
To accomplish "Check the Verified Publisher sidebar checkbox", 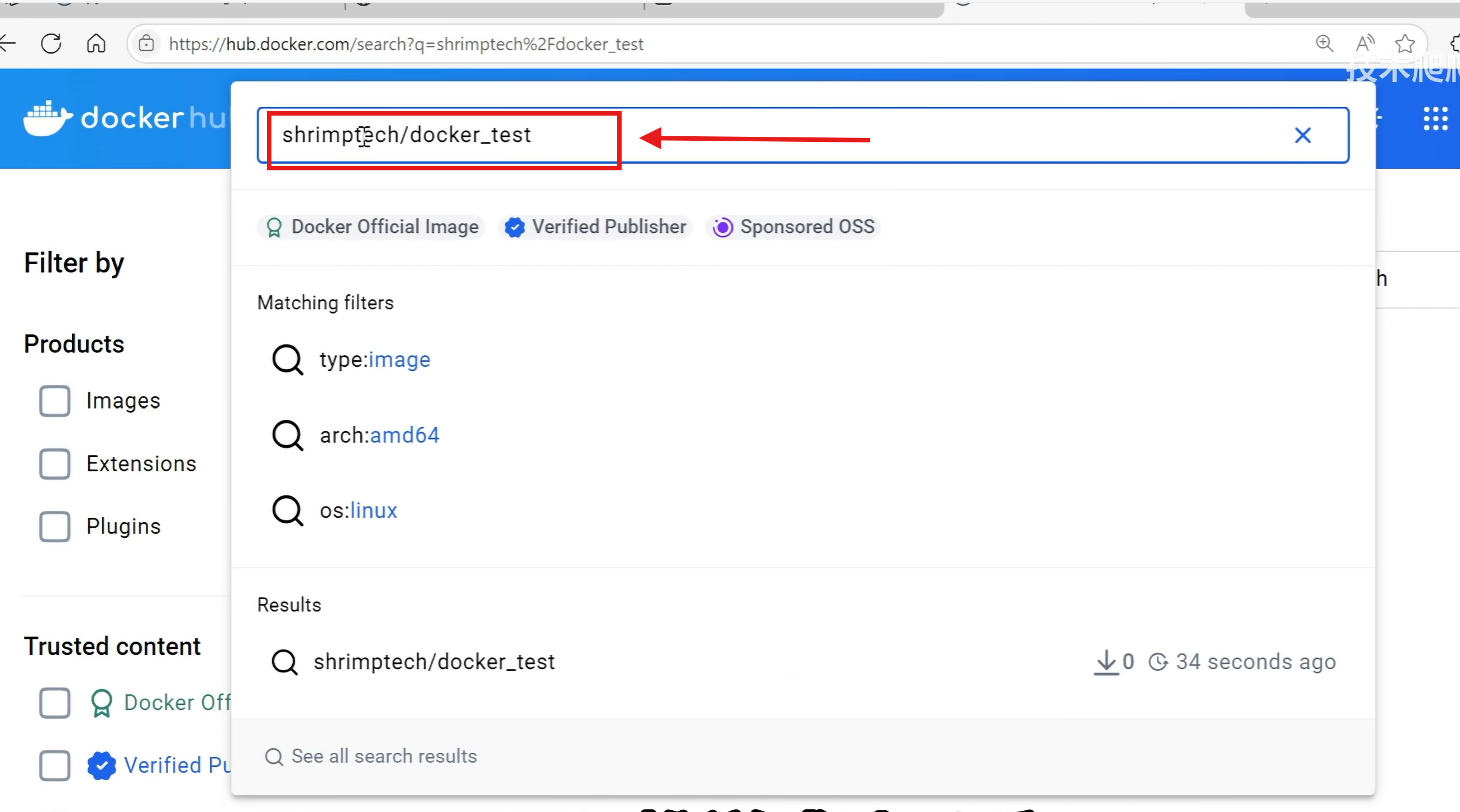I will point(55,766).
